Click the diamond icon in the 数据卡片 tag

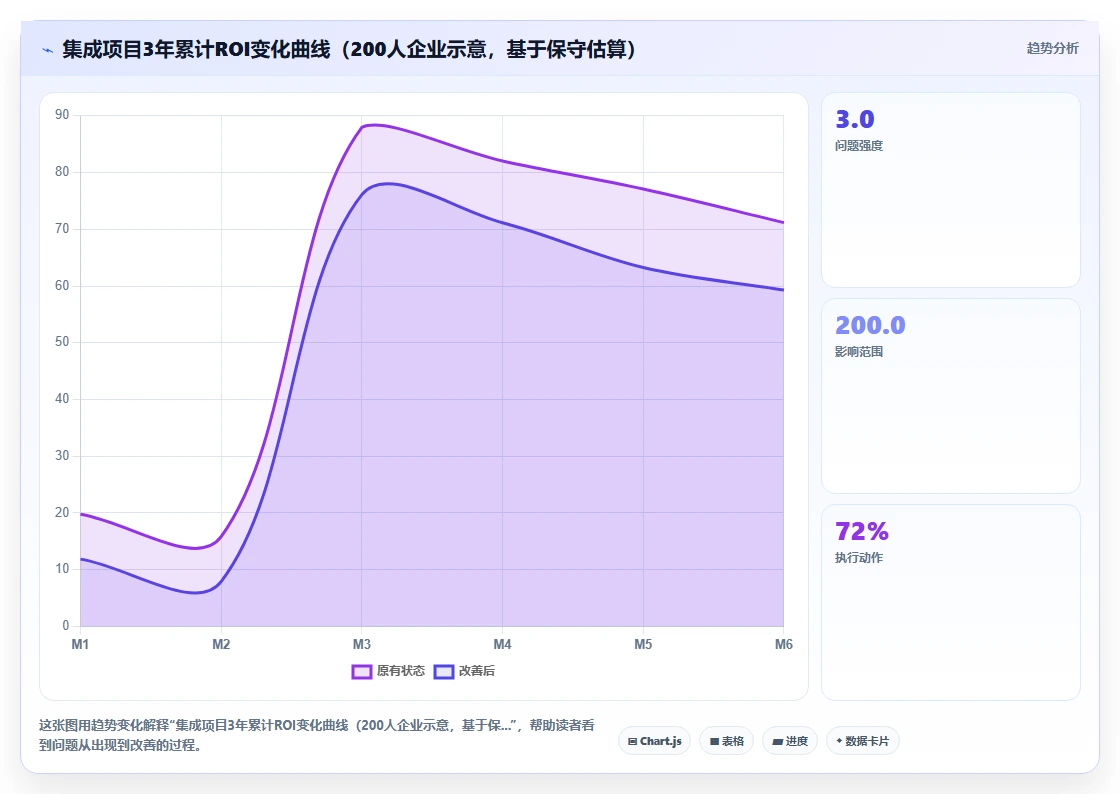(839, 741)
